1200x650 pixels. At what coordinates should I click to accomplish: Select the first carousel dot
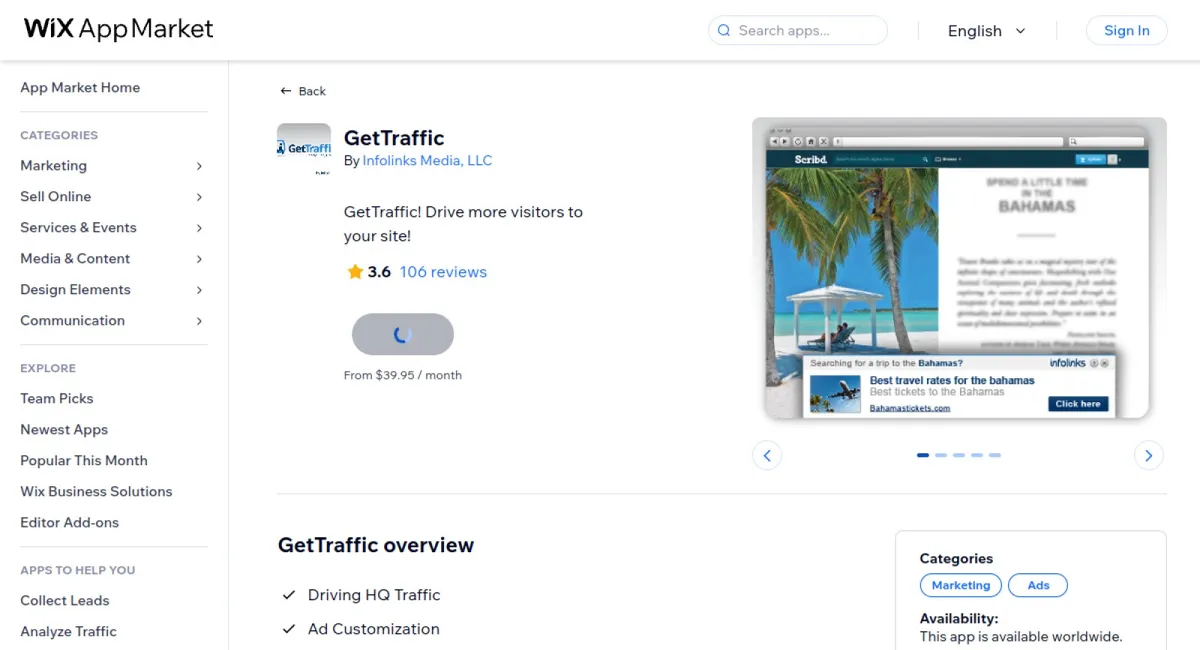[923, 455]
